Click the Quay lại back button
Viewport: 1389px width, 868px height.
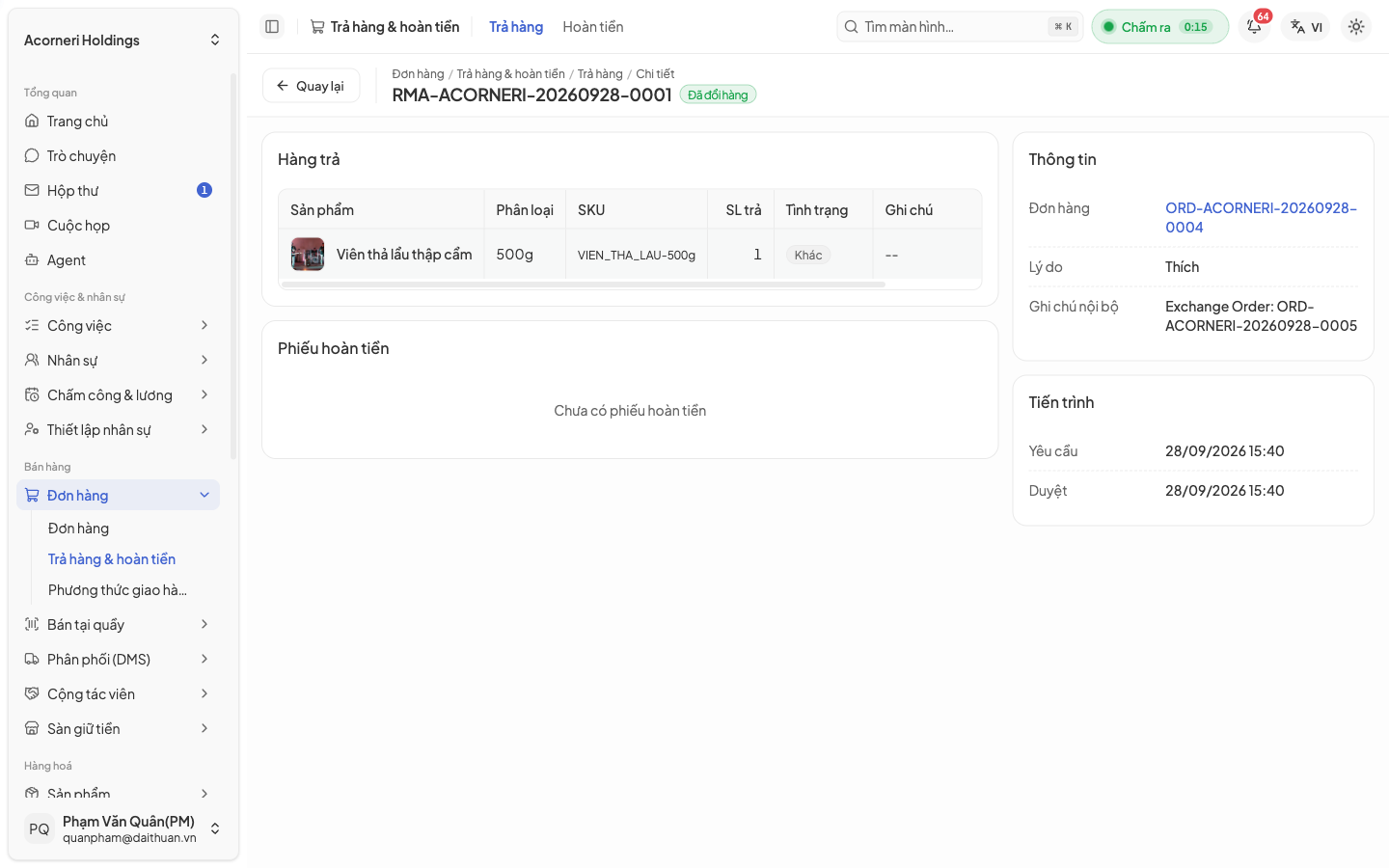311,86
